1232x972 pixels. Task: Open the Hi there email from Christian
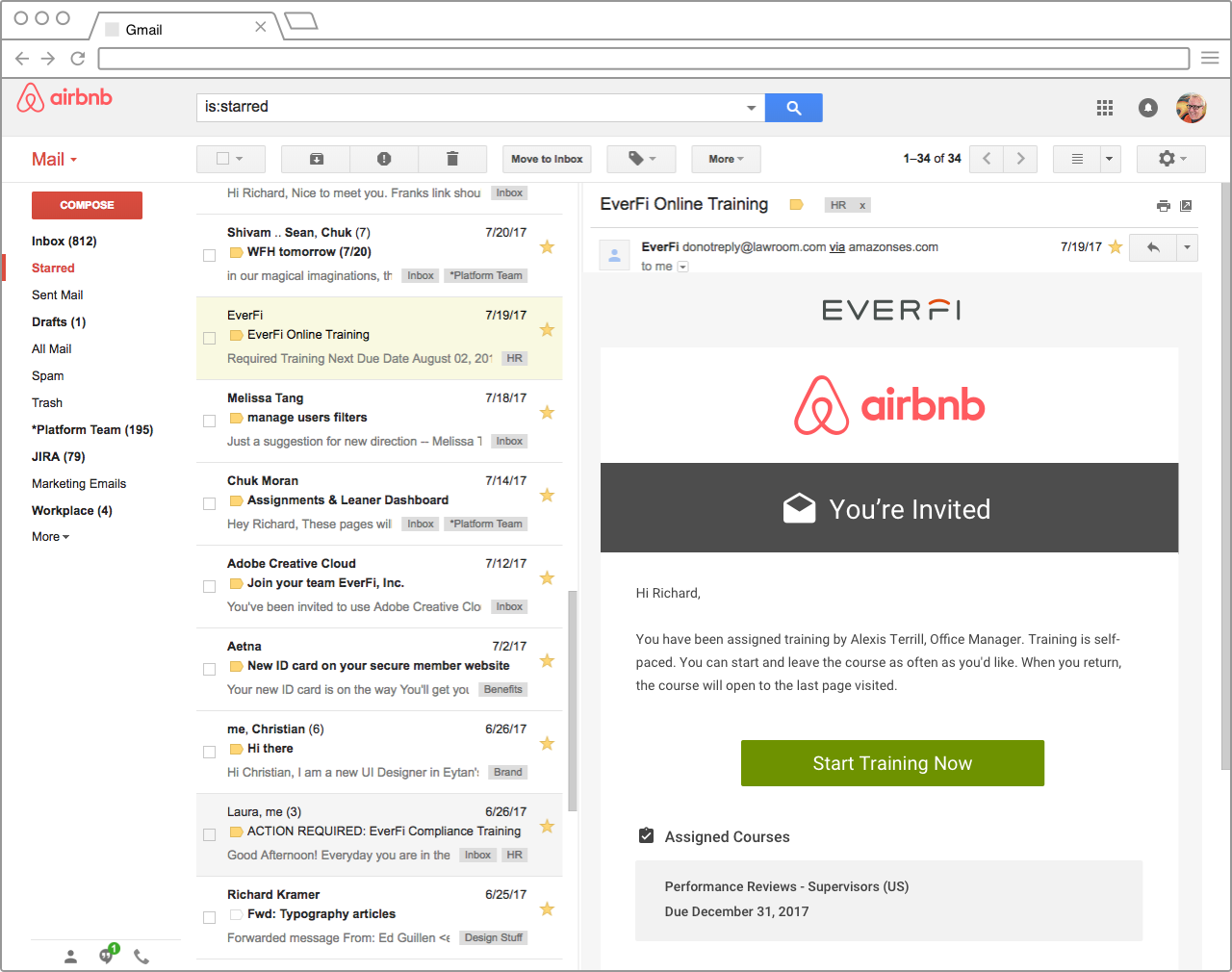coord(379,752)
